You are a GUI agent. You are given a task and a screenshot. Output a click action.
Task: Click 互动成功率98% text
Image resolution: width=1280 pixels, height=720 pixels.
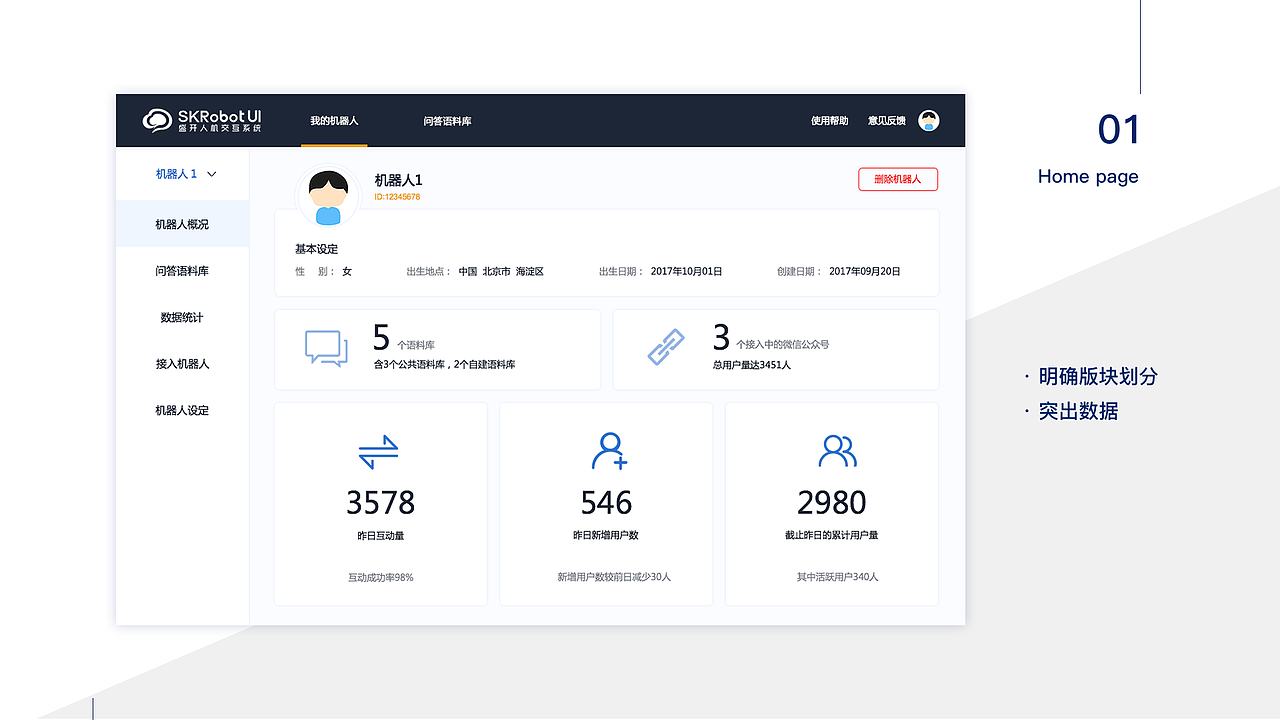380,577
